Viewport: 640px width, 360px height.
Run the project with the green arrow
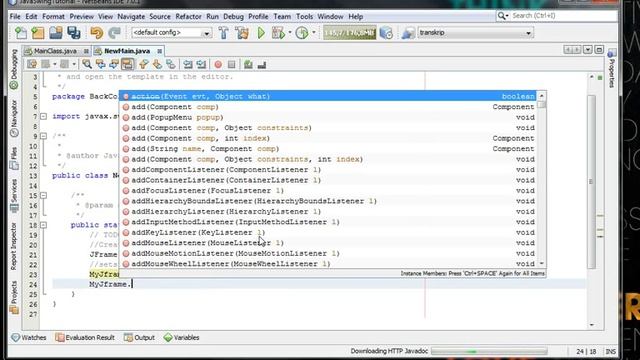pos(261,33)
